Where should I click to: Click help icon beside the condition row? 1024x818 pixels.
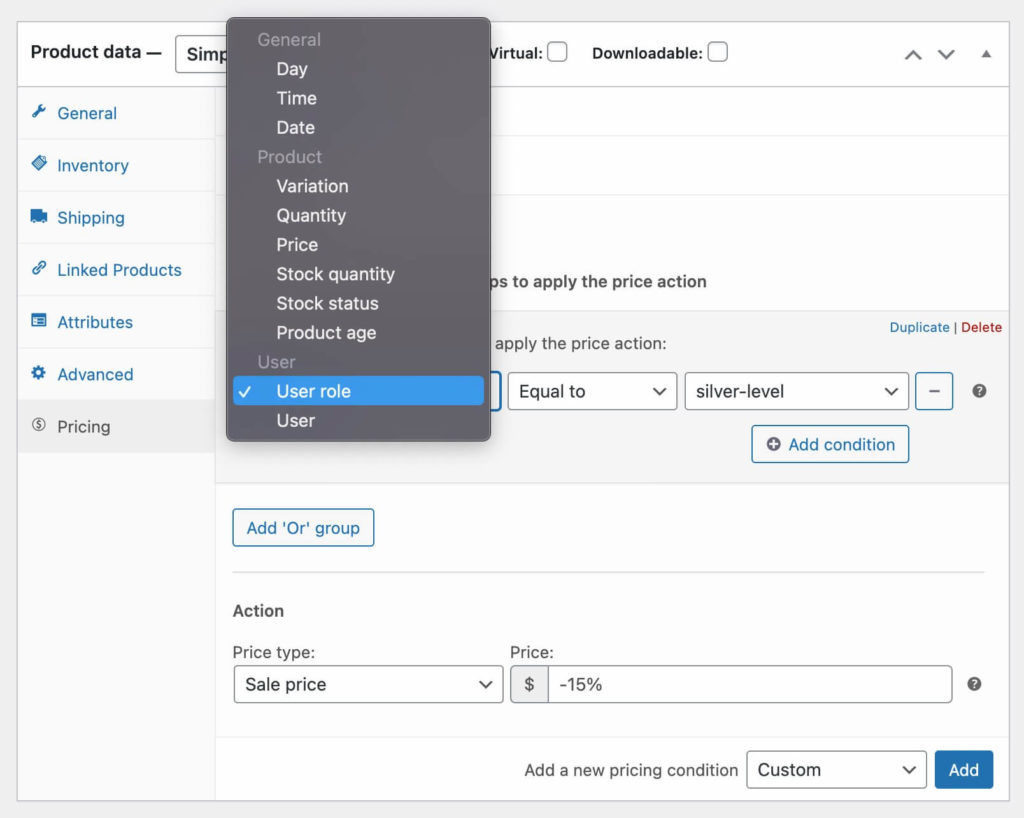[x=979, y=391]
